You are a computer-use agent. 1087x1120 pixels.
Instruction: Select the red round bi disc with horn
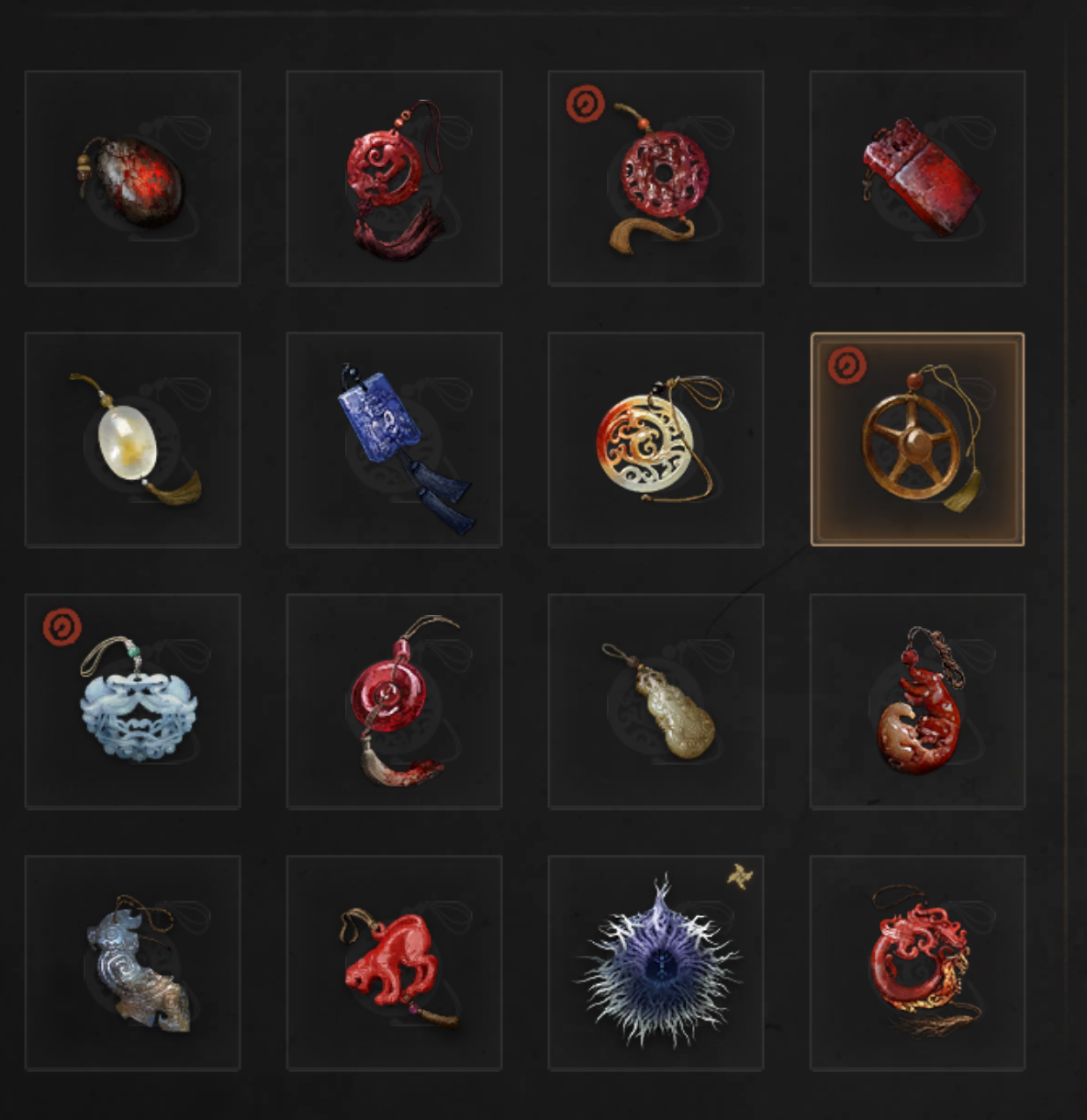[394, 701]
